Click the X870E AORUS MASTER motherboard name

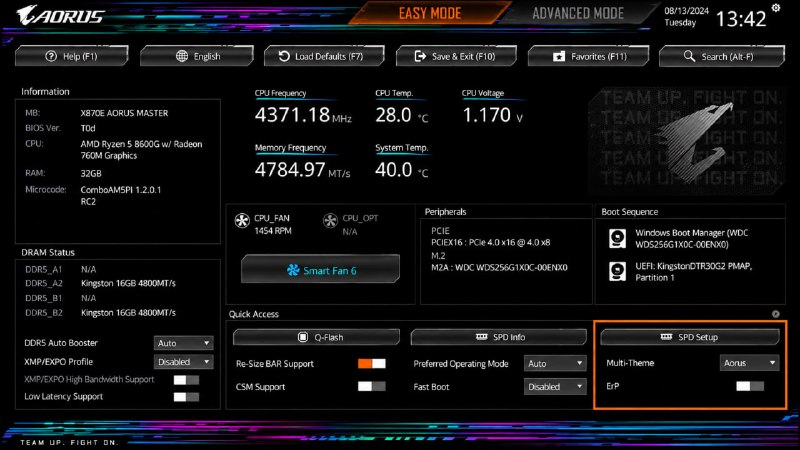124,113
